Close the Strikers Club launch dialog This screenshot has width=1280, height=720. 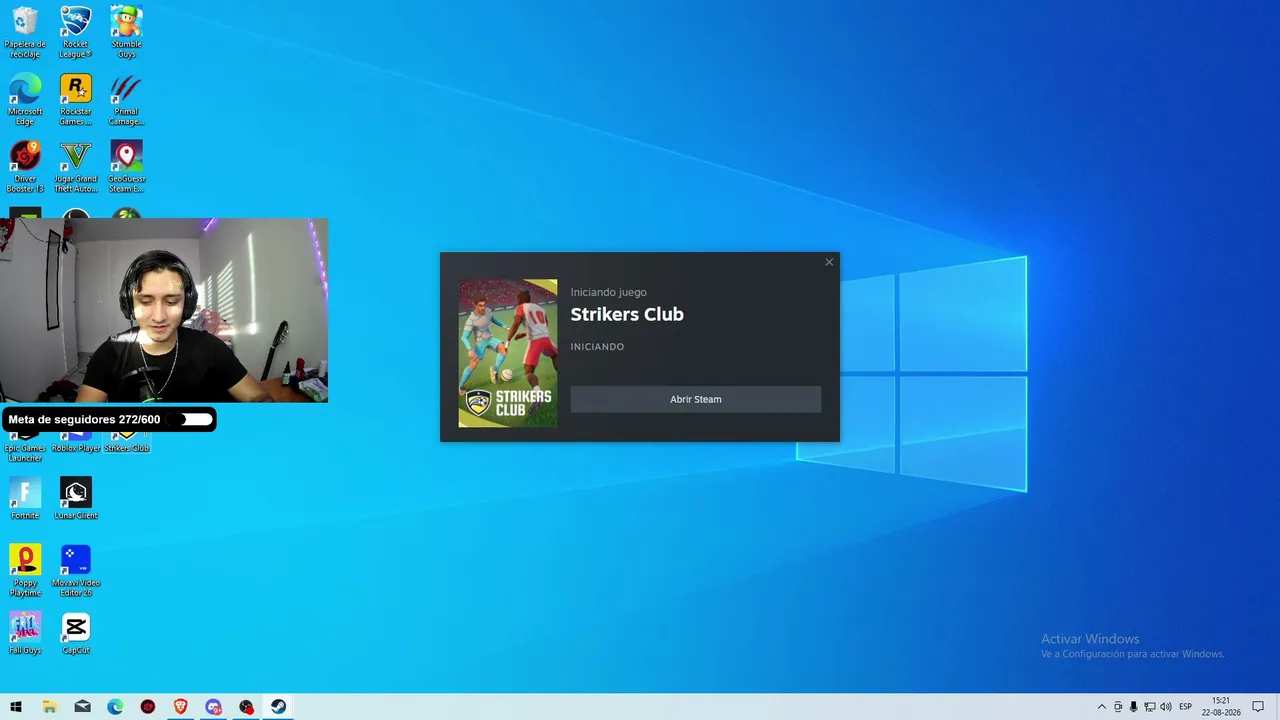[829, 262]
